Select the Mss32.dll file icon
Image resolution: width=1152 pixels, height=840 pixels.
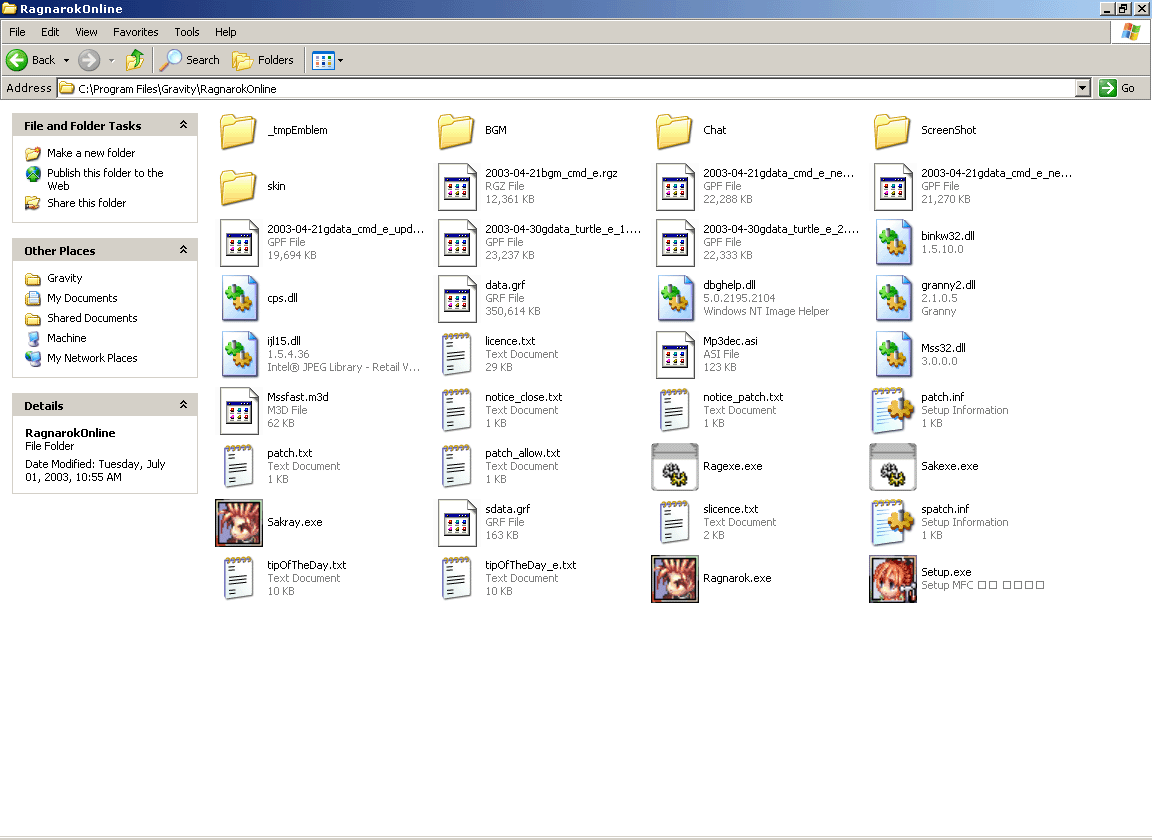tap(893, 354)
